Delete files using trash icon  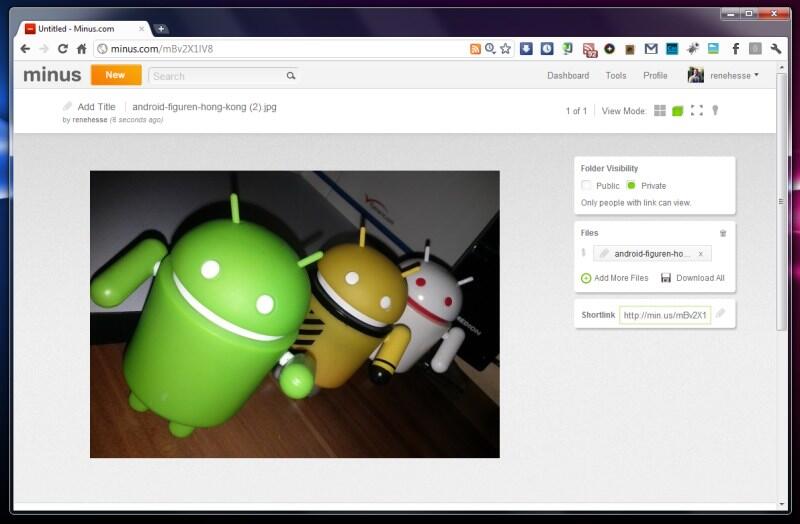click(722, 233)
